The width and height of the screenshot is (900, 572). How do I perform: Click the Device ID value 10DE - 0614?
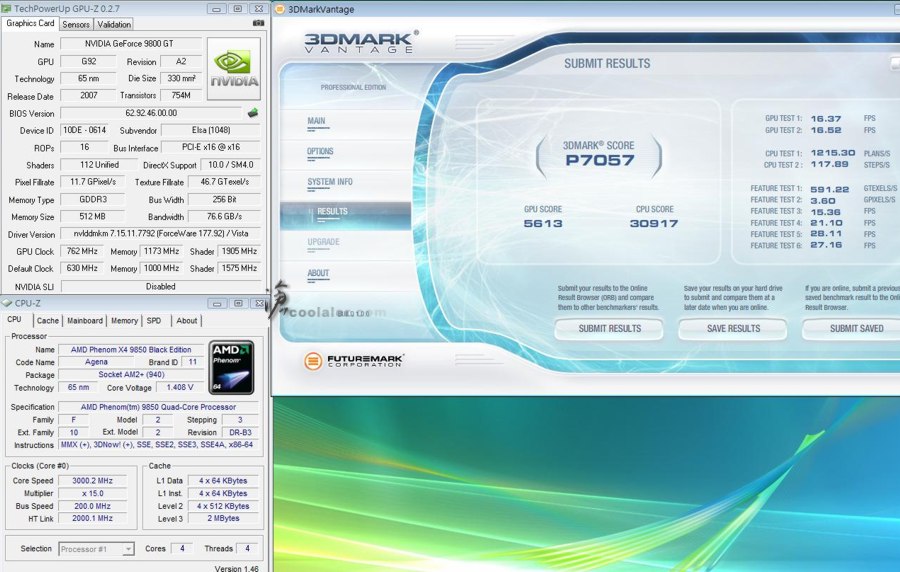[x=84, y=130]
